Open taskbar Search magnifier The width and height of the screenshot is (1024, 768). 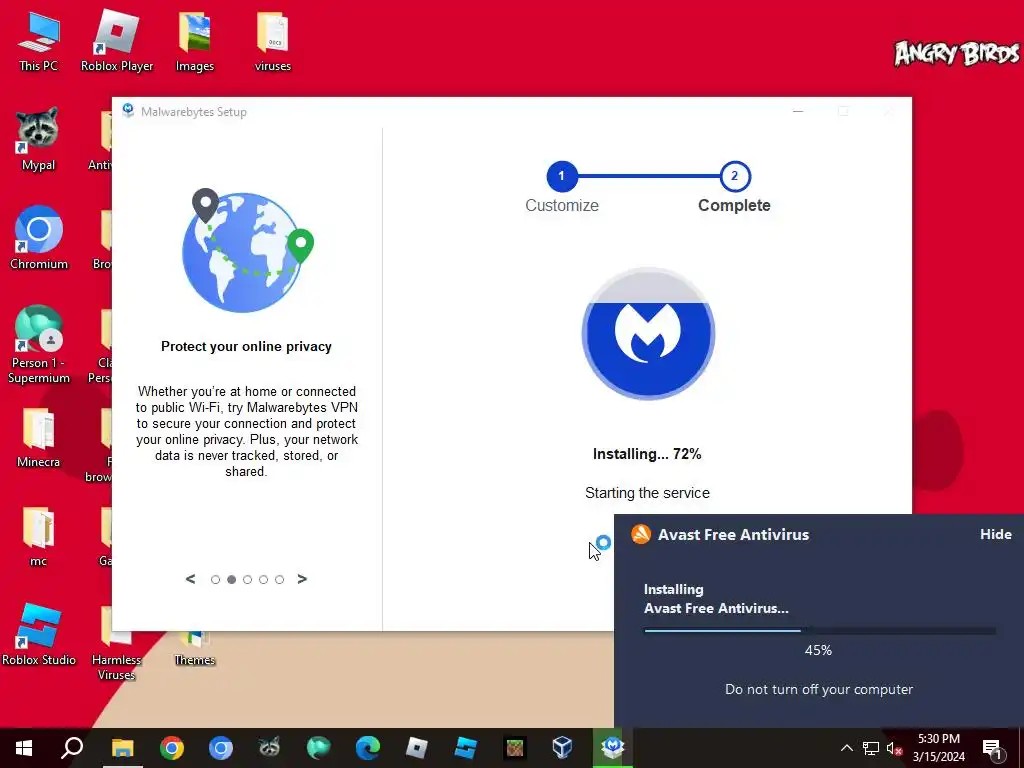tap(72, 748)
